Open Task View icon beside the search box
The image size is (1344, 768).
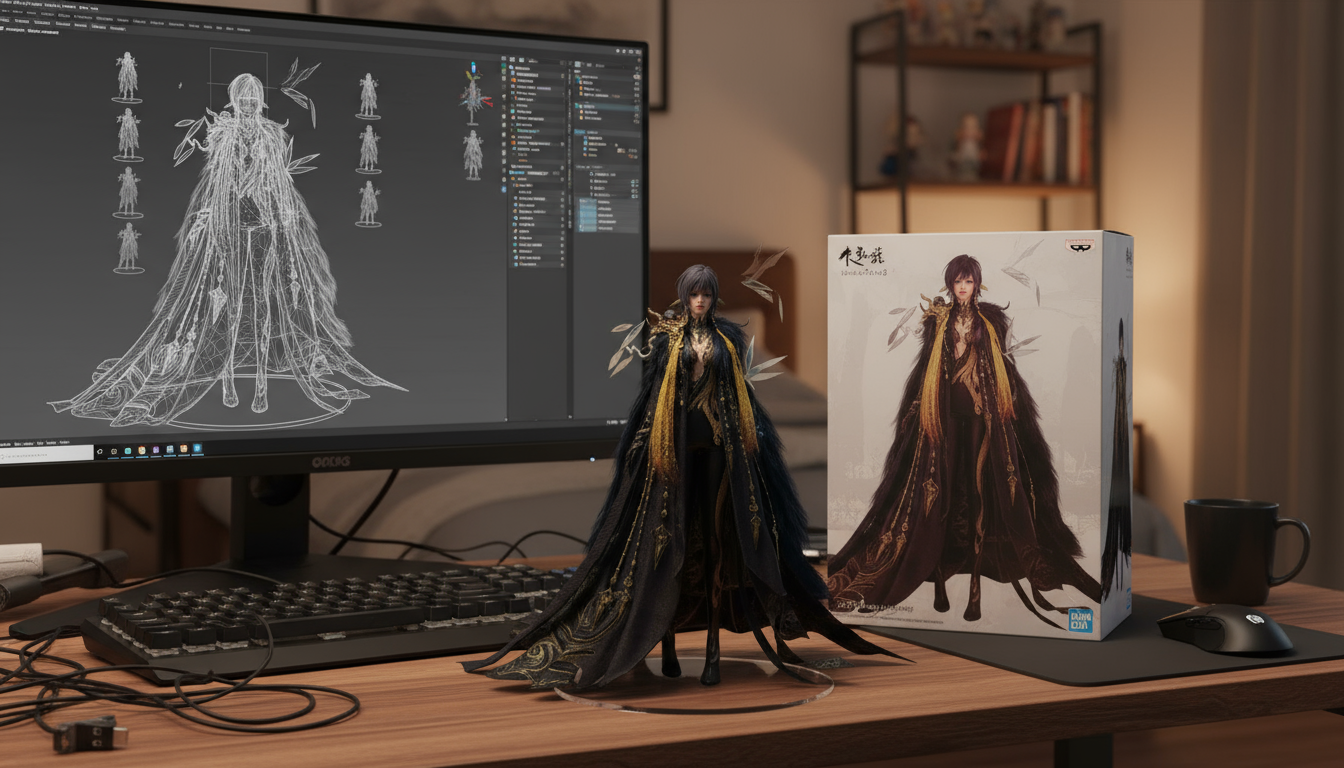pos(102,452)
